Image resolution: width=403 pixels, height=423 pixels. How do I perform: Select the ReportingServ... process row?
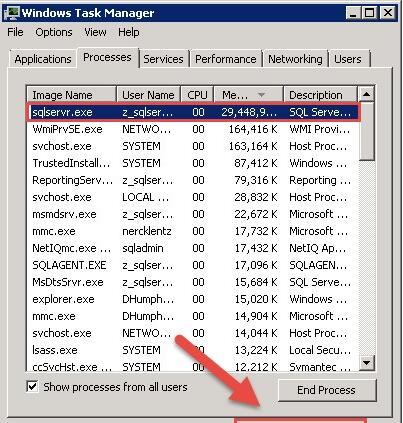(193, 180)
